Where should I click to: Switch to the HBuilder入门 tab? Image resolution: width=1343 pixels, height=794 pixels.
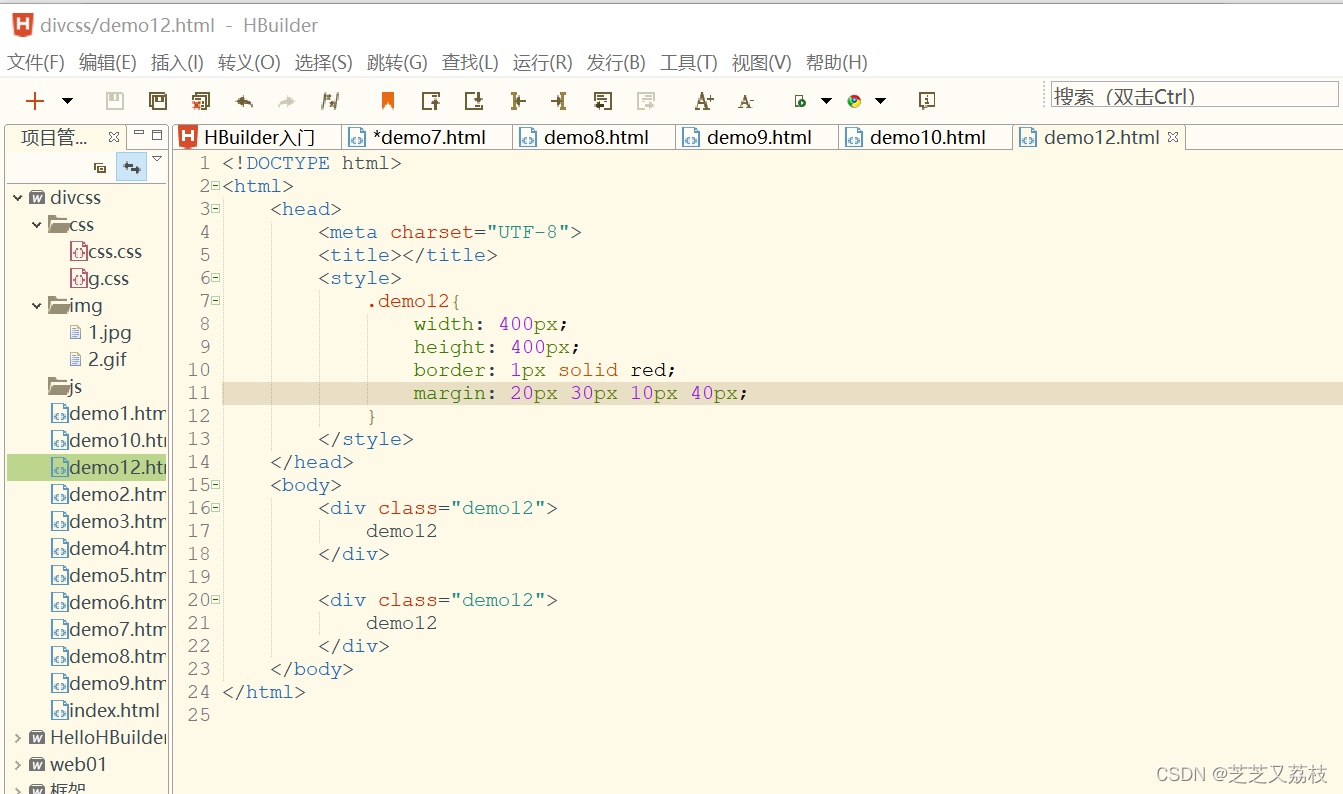(258, 138)
